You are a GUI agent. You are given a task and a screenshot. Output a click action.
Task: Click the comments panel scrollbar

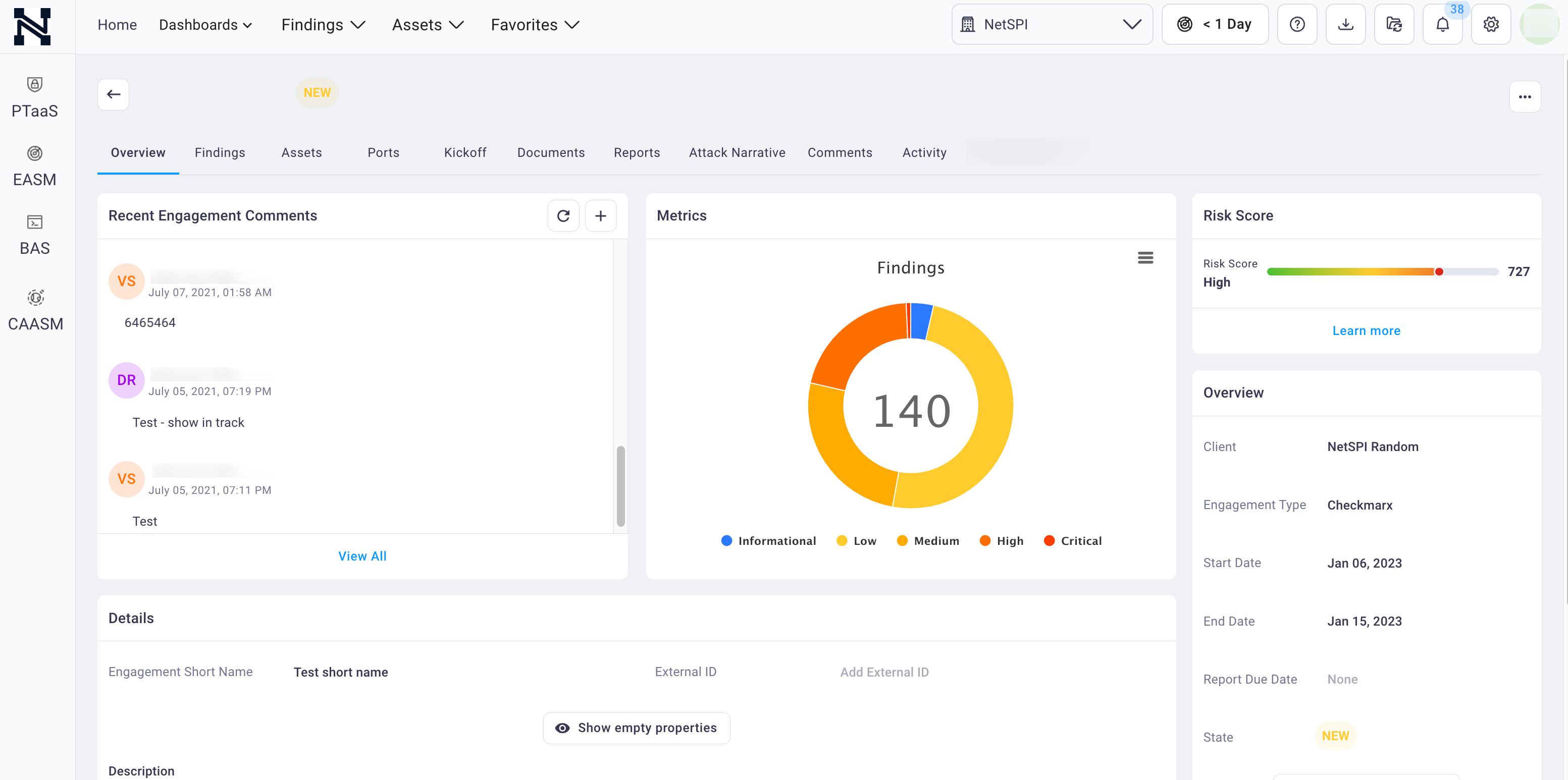[x=620, y=486]
